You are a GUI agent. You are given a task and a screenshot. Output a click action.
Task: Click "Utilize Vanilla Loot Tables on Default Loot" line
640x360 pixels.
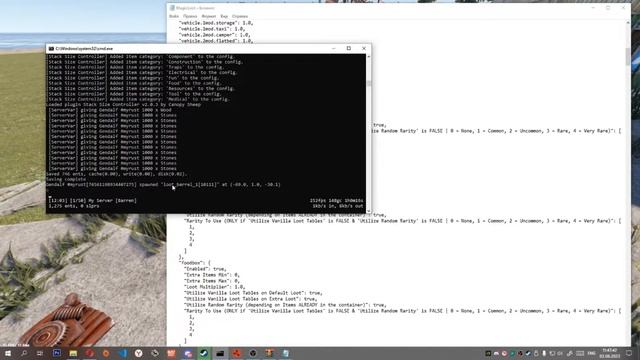(253, 293)
